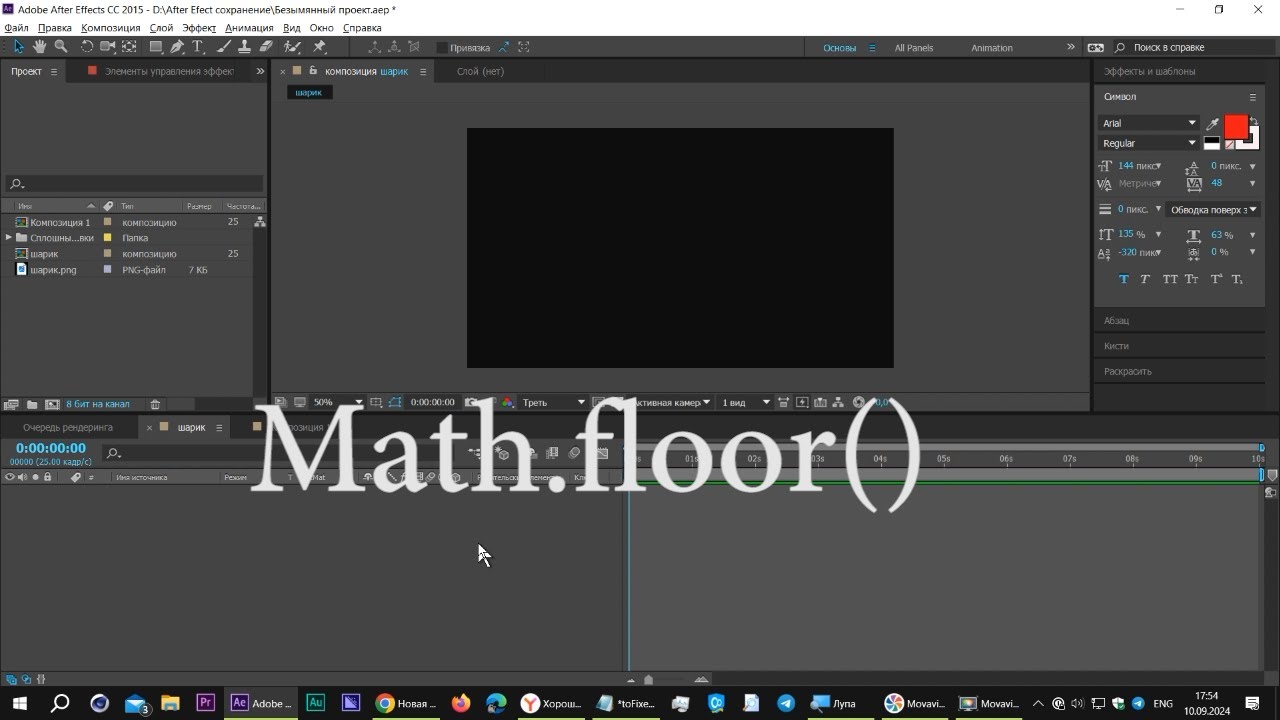Select the Rectangle shape tool

click(156, 47)
